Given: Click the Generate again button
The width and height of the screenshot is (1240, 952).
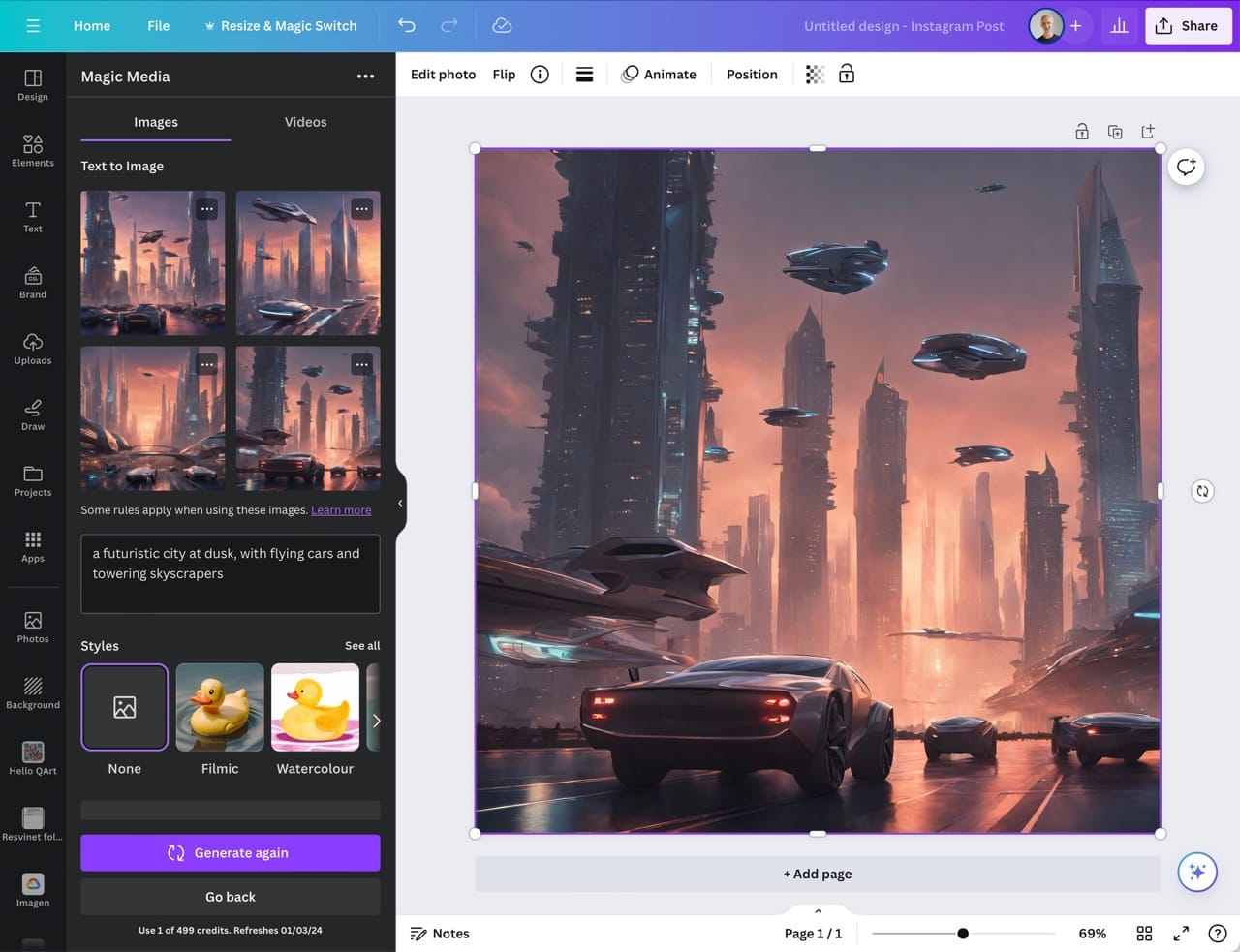Looking at the screenshot, I should tap(231, 853).
